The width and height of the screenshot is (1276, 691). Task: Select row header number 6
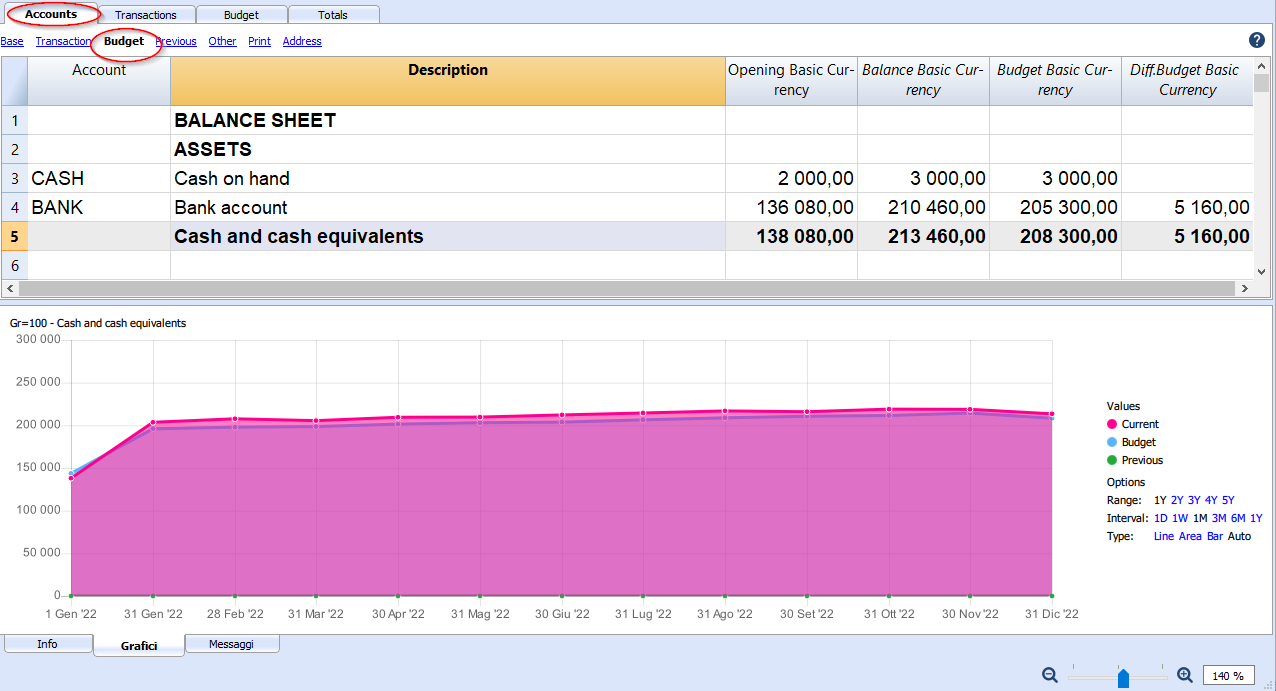[14, 265]
